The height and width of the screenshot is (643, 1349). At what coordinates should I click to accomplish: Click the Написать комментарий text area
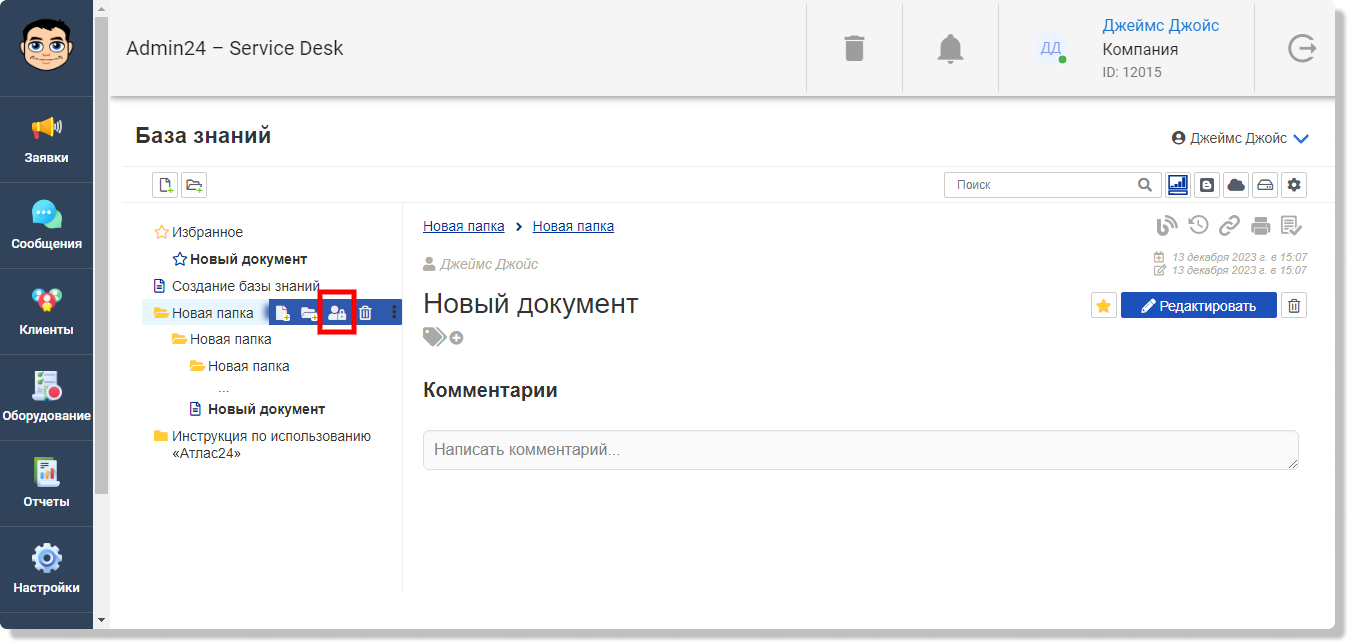click(x=861, y=450)
